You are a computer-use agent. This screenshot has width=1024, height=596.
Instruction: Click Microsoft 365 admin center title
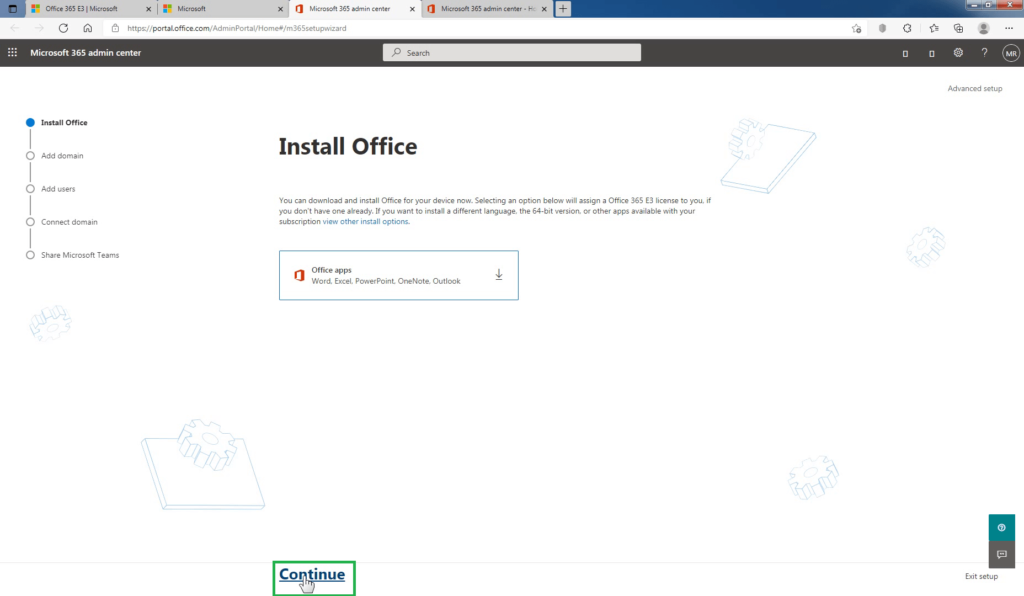pos(86,53)
